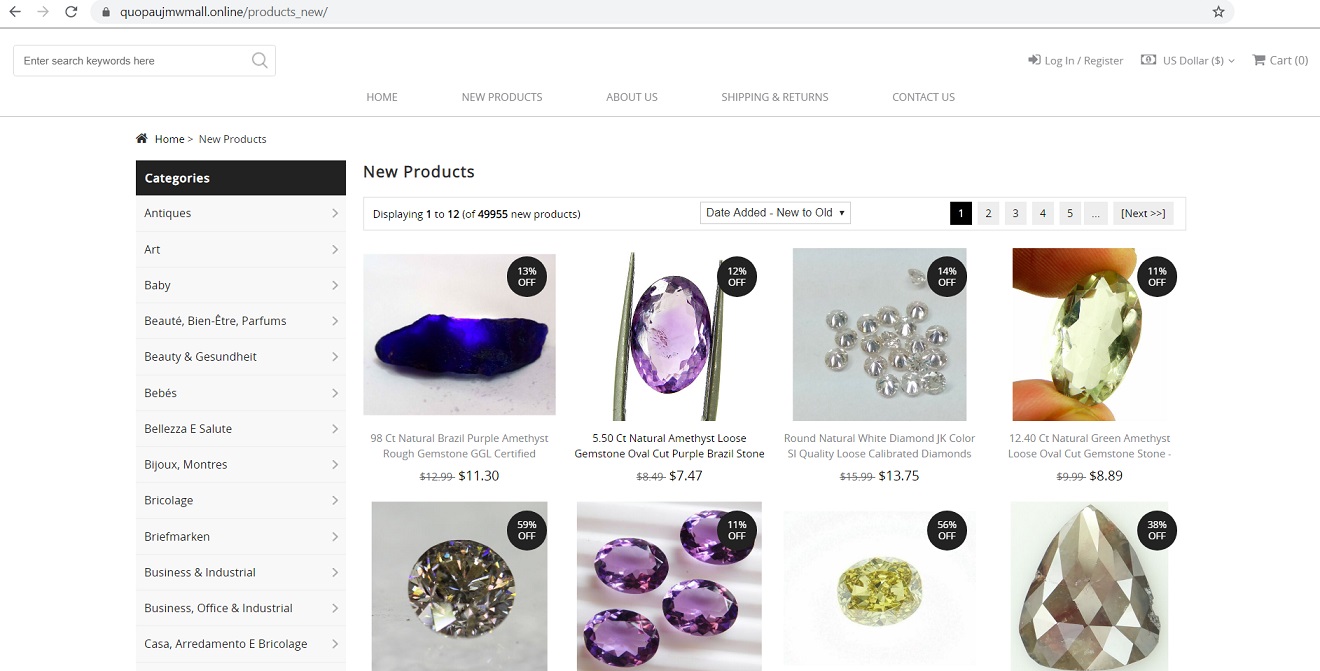Click the browser reload icon
This screenshot has height=671, width=1320.
71,12
